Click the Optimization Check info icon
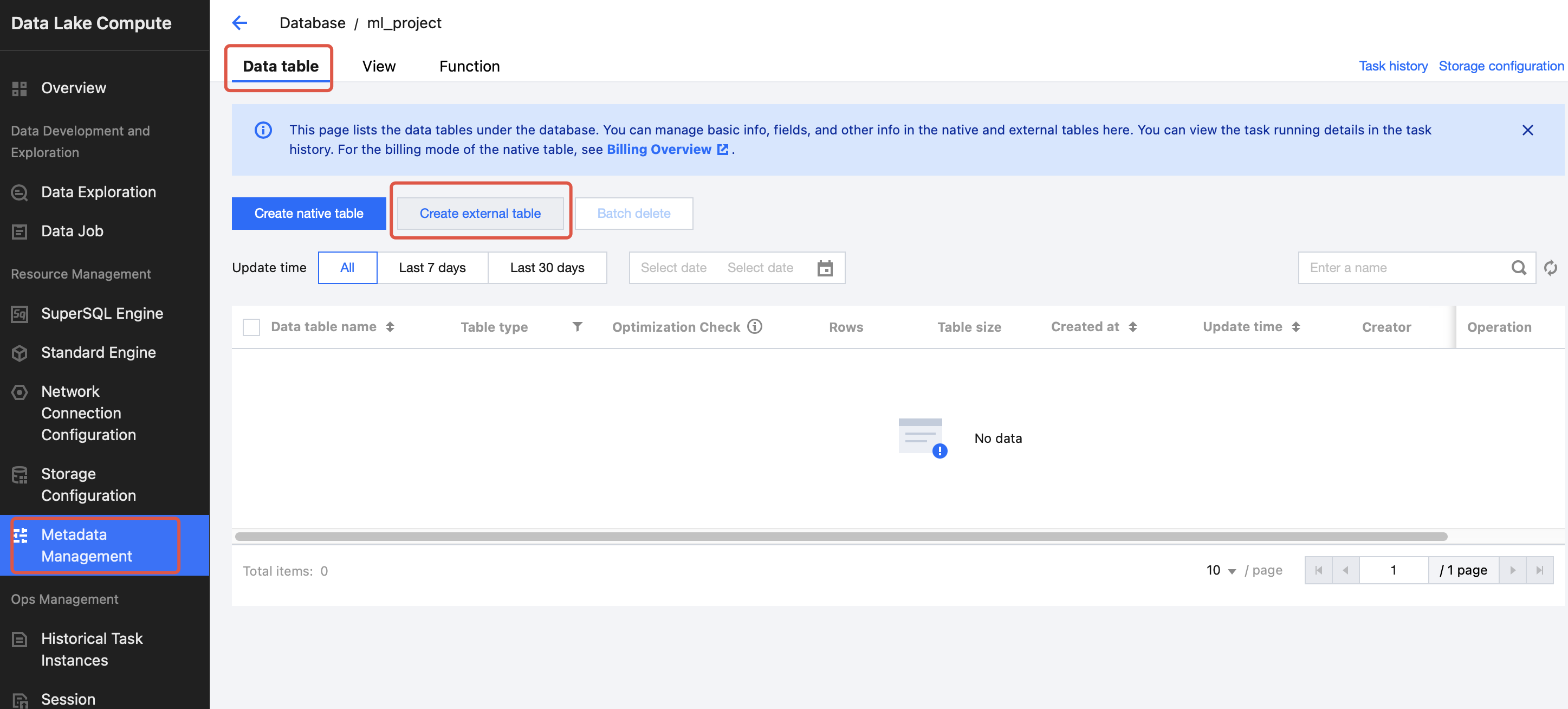1568x709 pixels. pos(755,326)
